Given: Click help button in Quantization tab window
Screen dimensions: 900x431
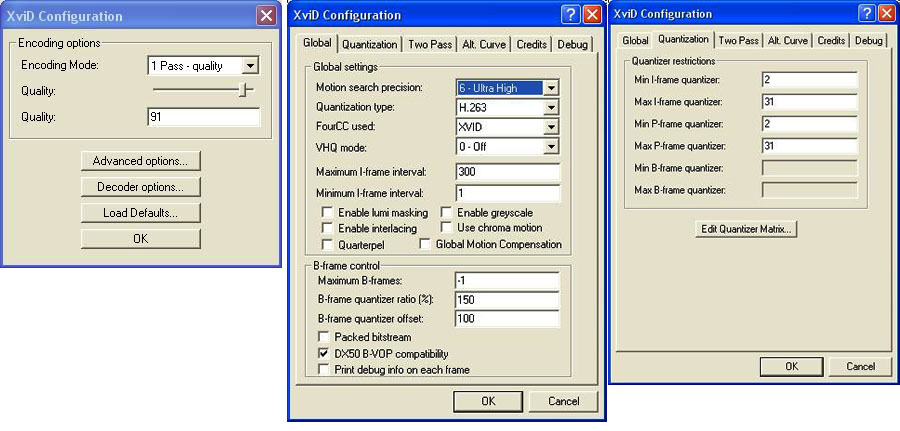Looking at the screenshot, I should coord(867,14).
